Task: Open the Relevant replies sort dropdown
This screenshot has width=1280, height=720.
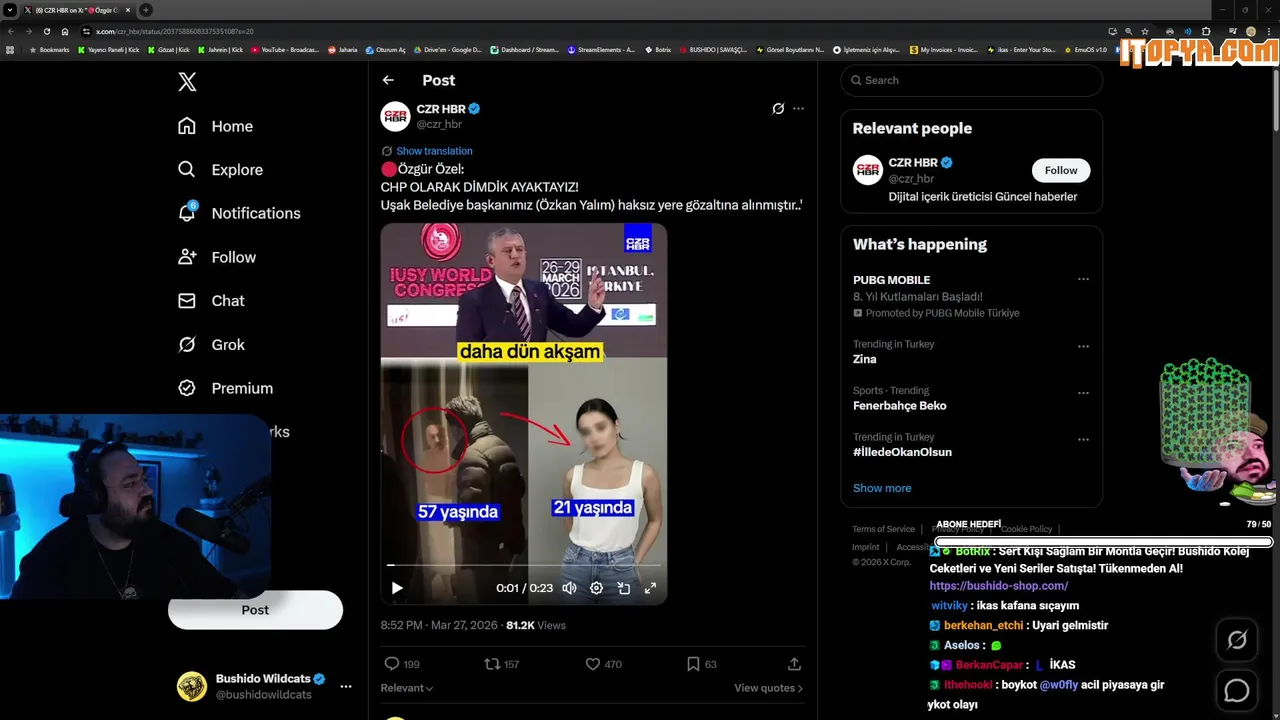Action: pos(407,688)
